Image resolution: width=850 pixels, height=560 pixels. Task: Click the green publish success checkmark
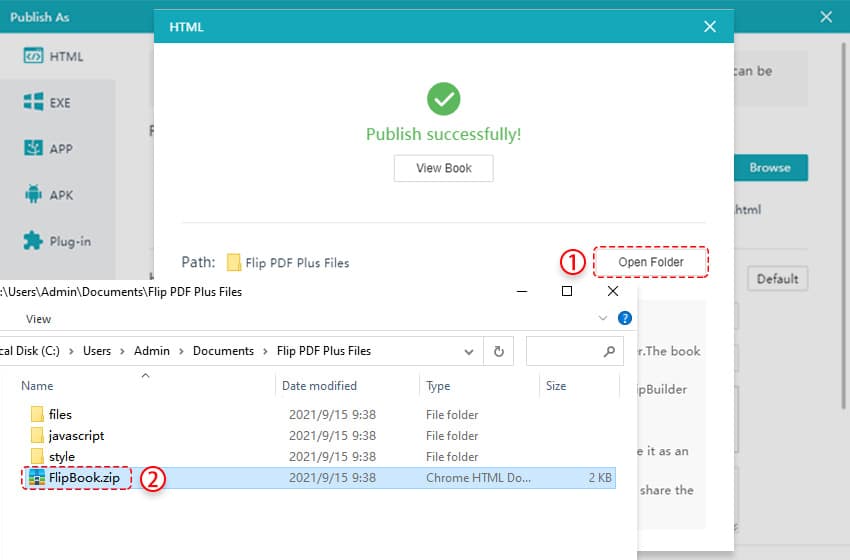(x=443, y=99)
